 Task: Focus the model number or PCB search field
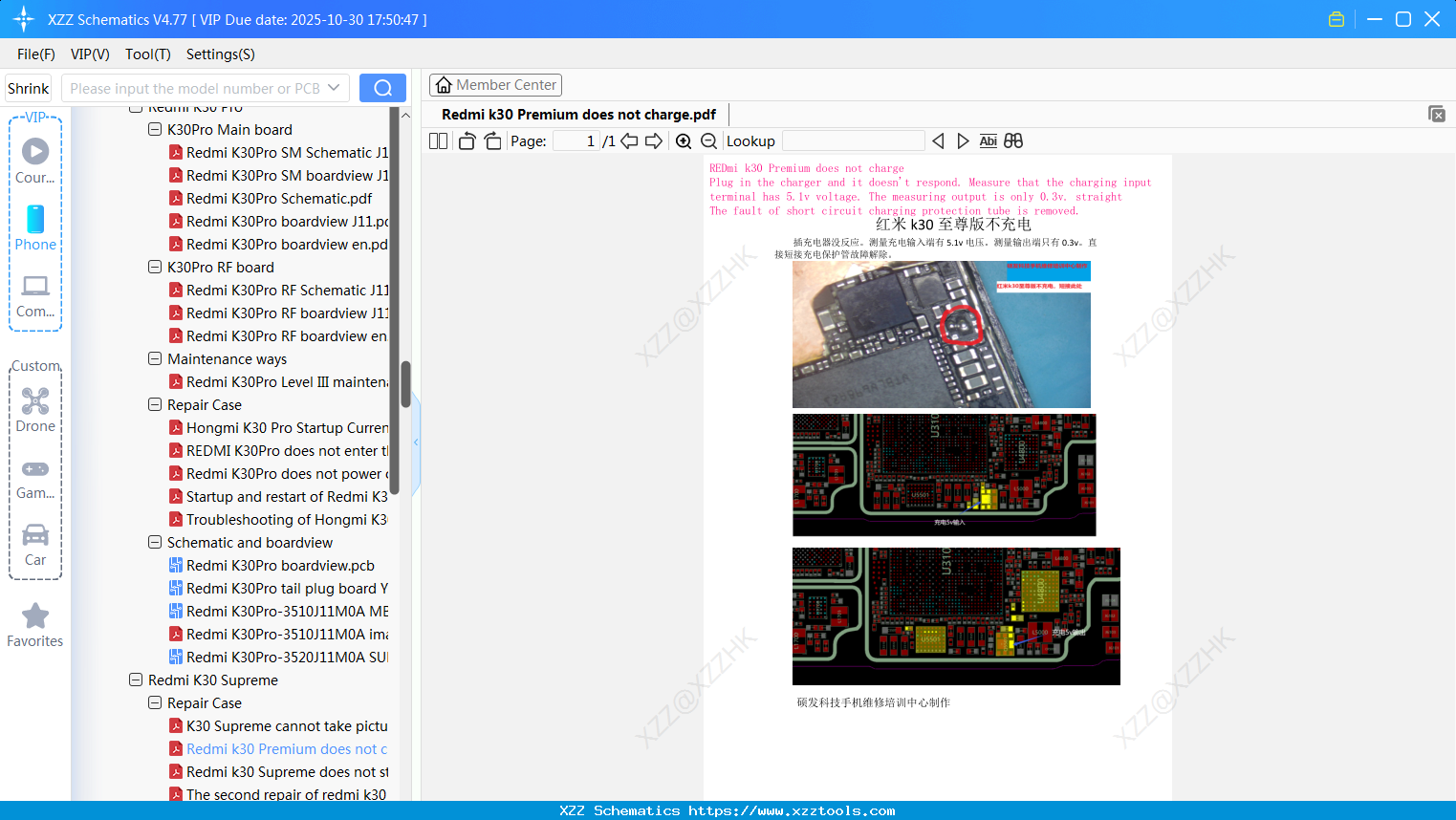[195, 88]
